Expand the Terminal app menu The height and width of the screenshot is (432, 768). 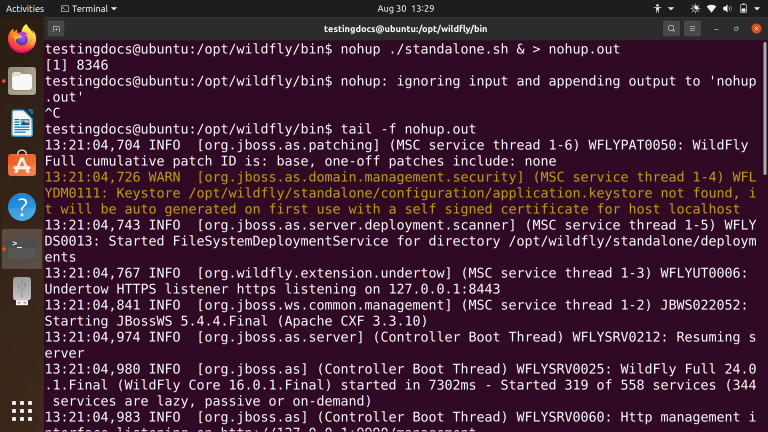click(94, 8)
